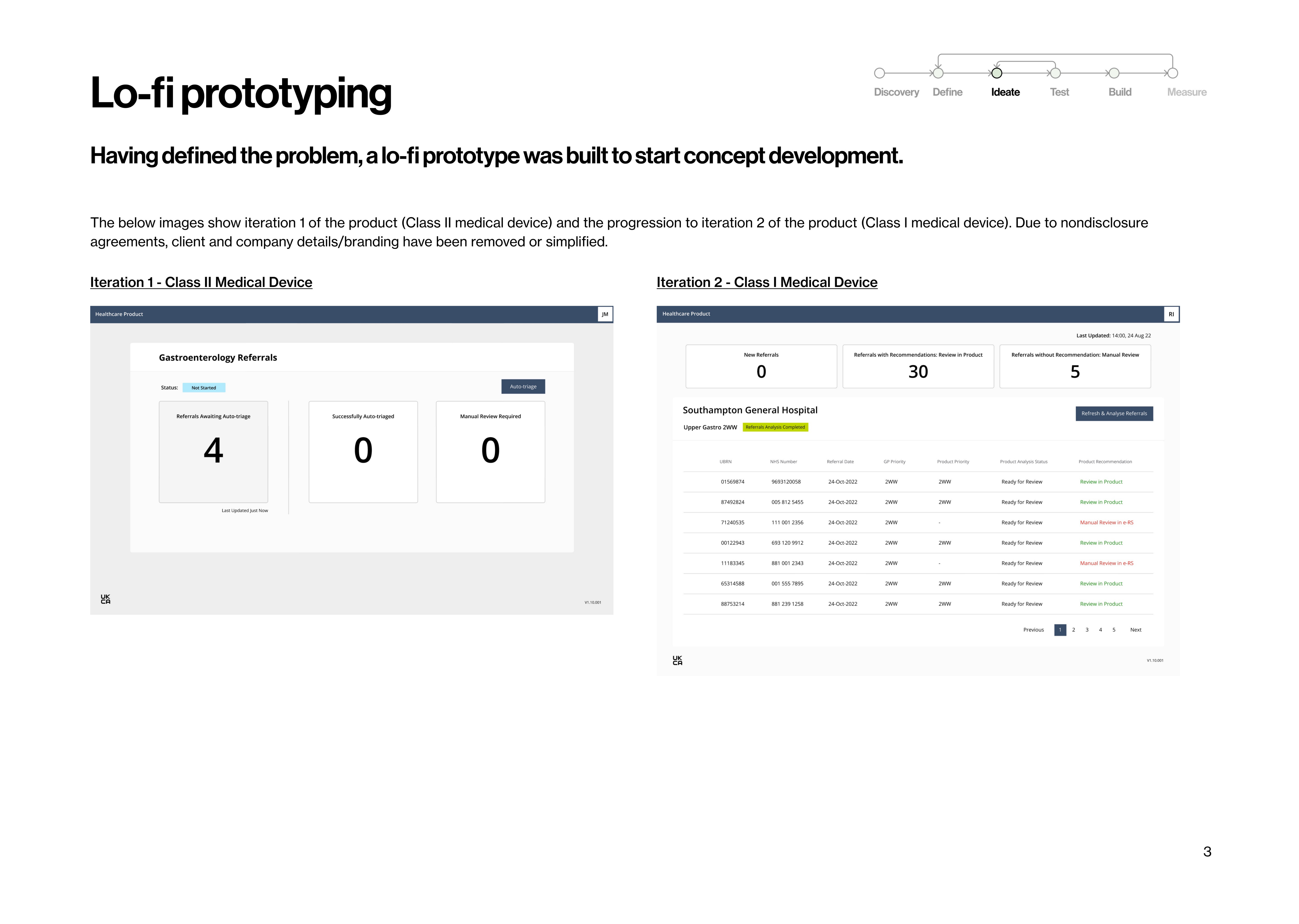Click the Previous pagination link
Screen dimensions: 1299x924
[1033, 630]
